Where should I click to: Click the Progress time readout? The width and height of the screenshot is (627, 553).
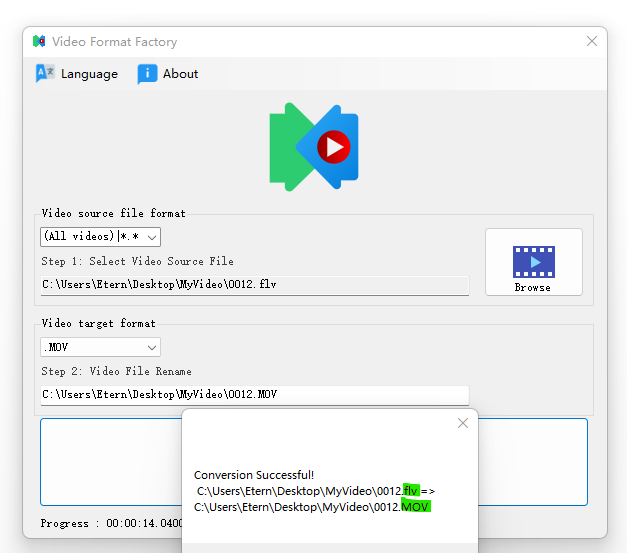[x=111, y=523]
